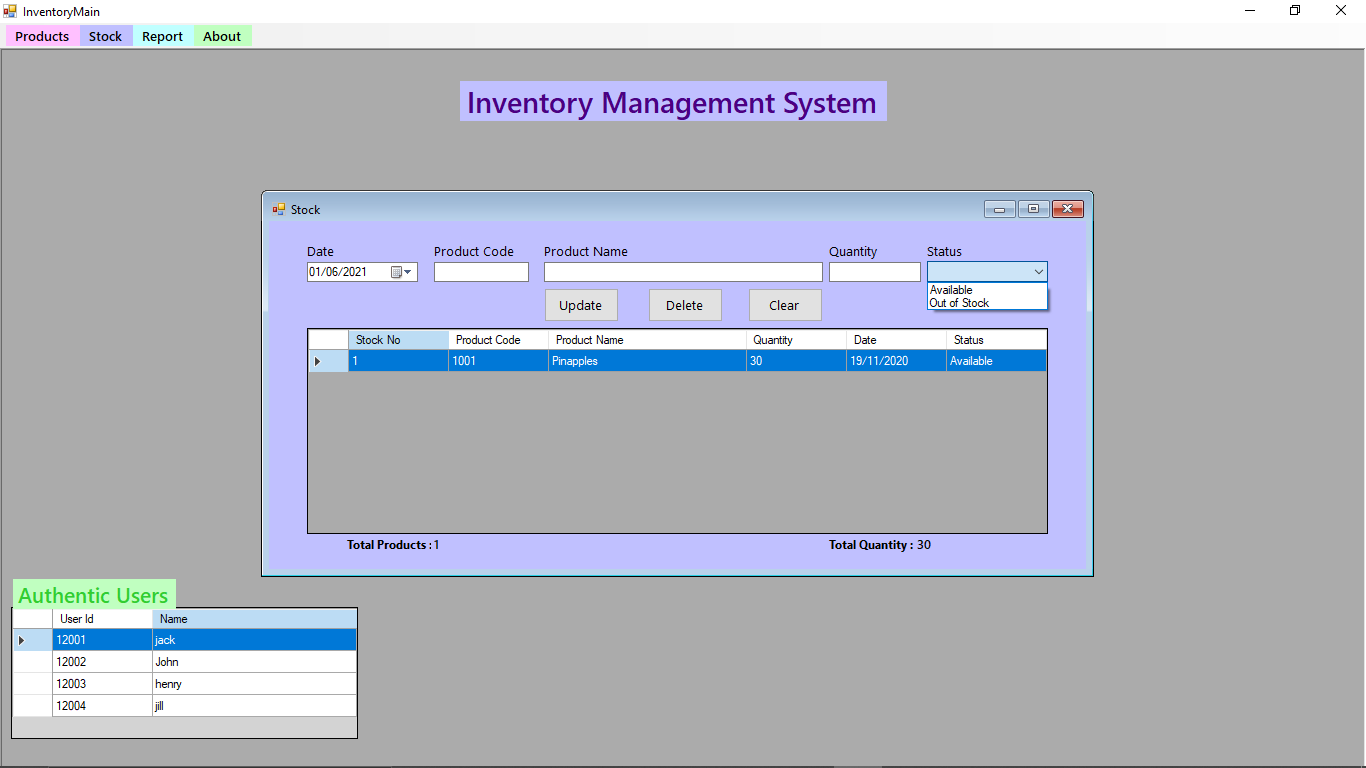This screenshot has height=768, width=1366.
Task: Choose 'Out of Stock' from Status list
Action: (x=987, y=303)
